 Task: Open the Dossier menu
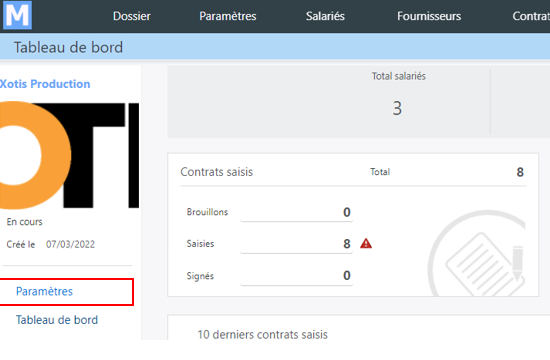132,16
